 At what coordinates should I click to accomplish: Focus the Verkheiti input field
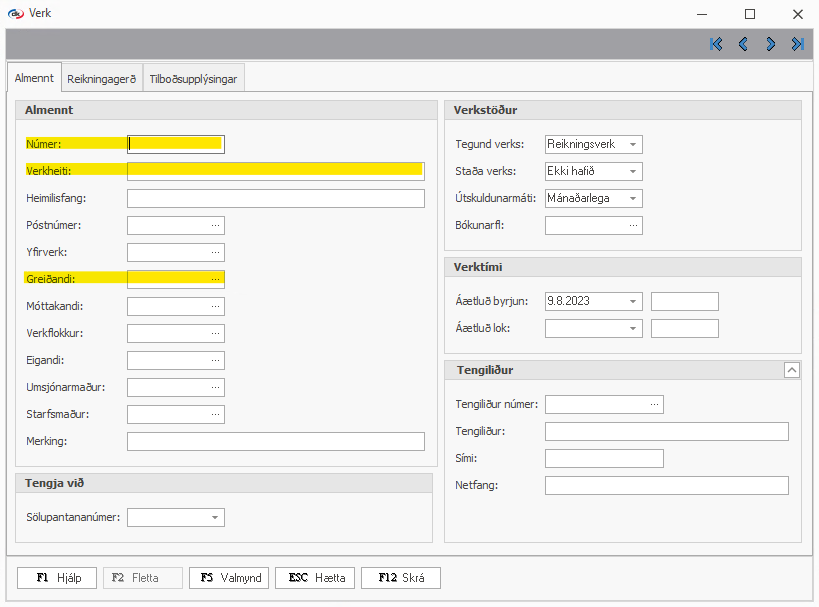[x=276, y=171]
